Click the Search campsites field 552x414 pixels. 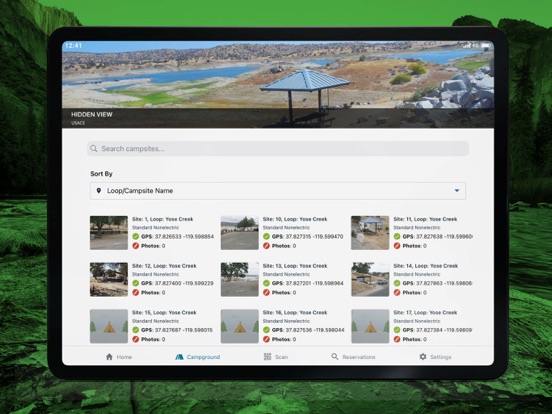278,149
